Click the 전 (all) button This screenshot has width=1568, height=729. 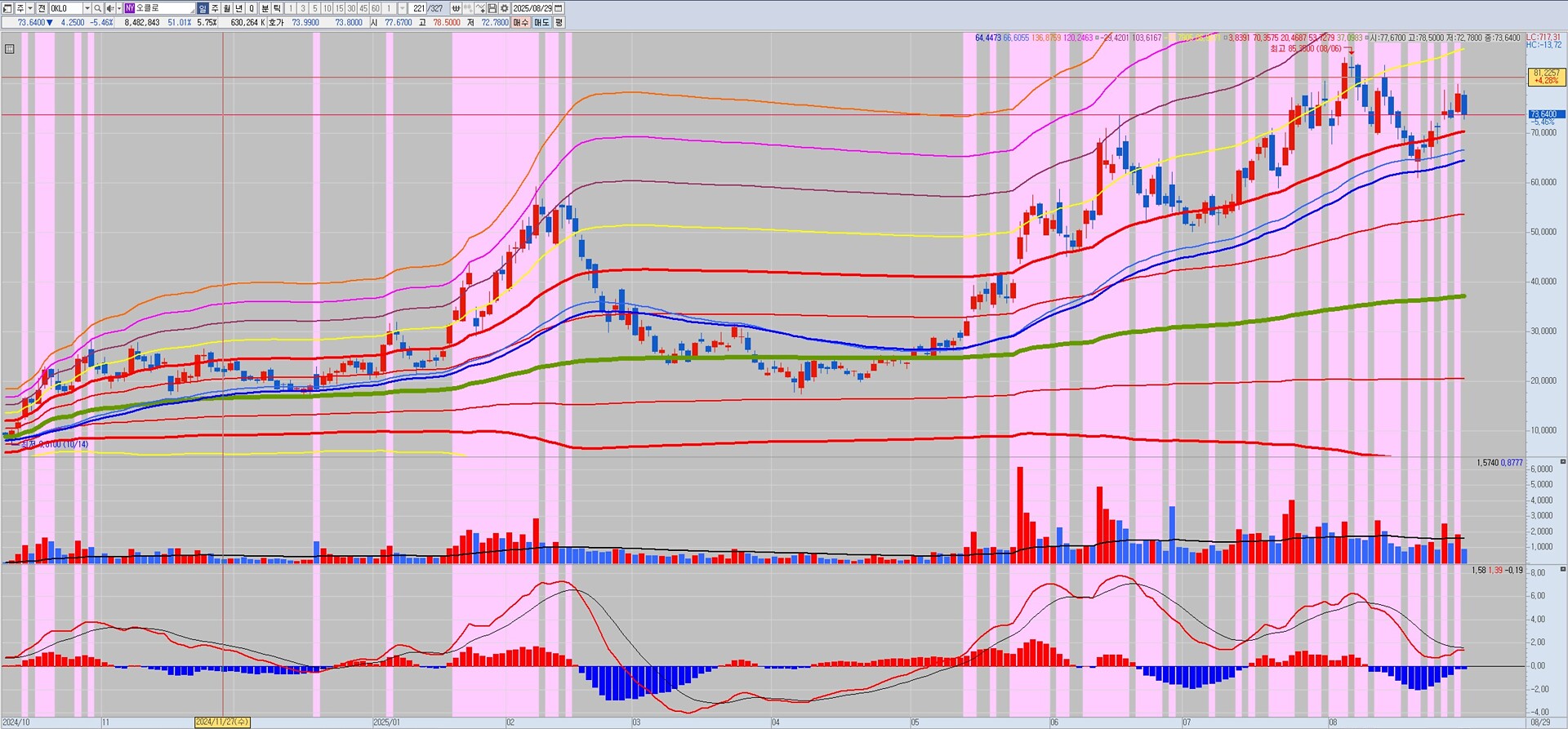[42, 8]
